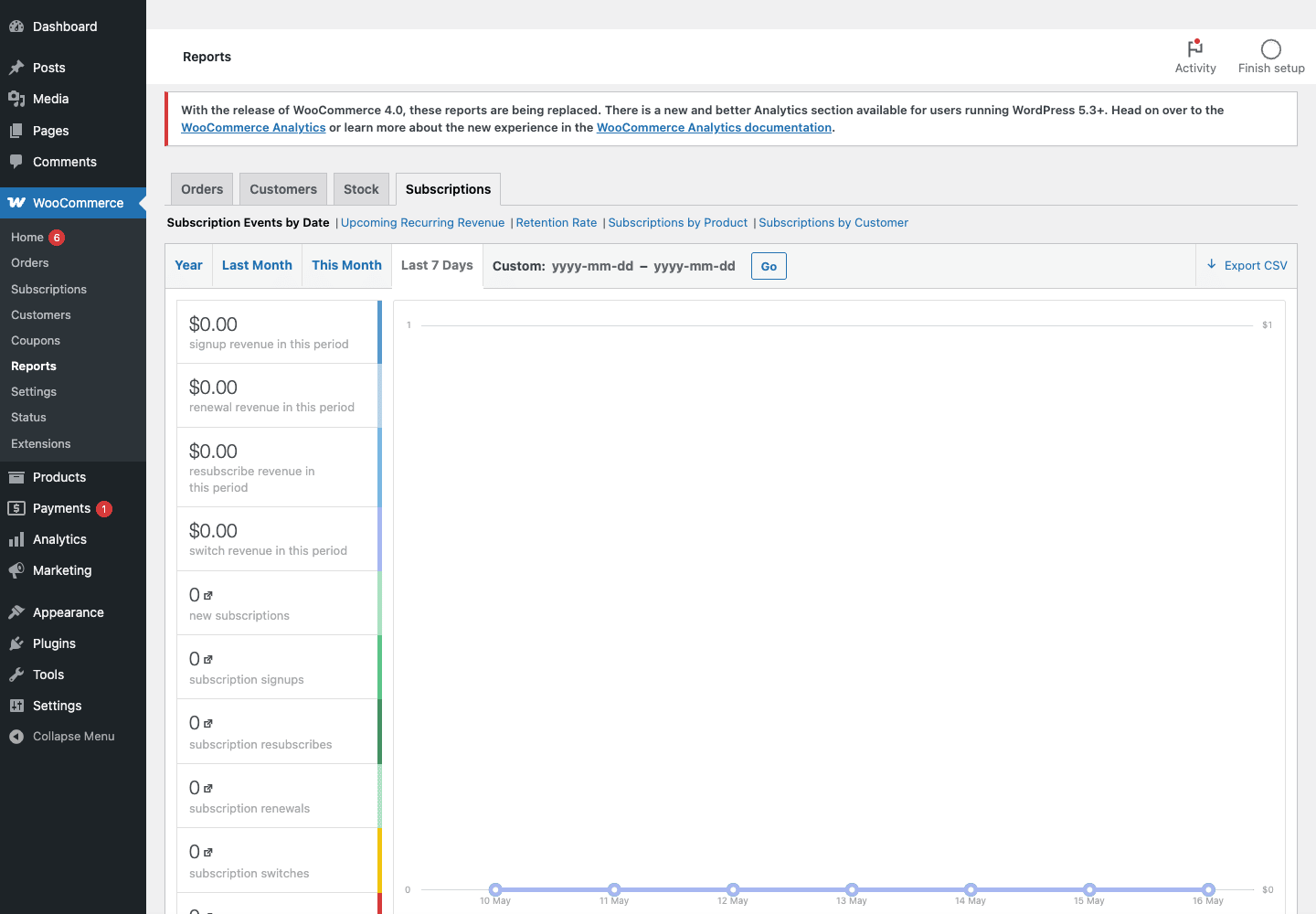Viewport: 1316px width, 914px height.
Task: Open Upcoming Recurring Revenue report
Action: [422, 223]
